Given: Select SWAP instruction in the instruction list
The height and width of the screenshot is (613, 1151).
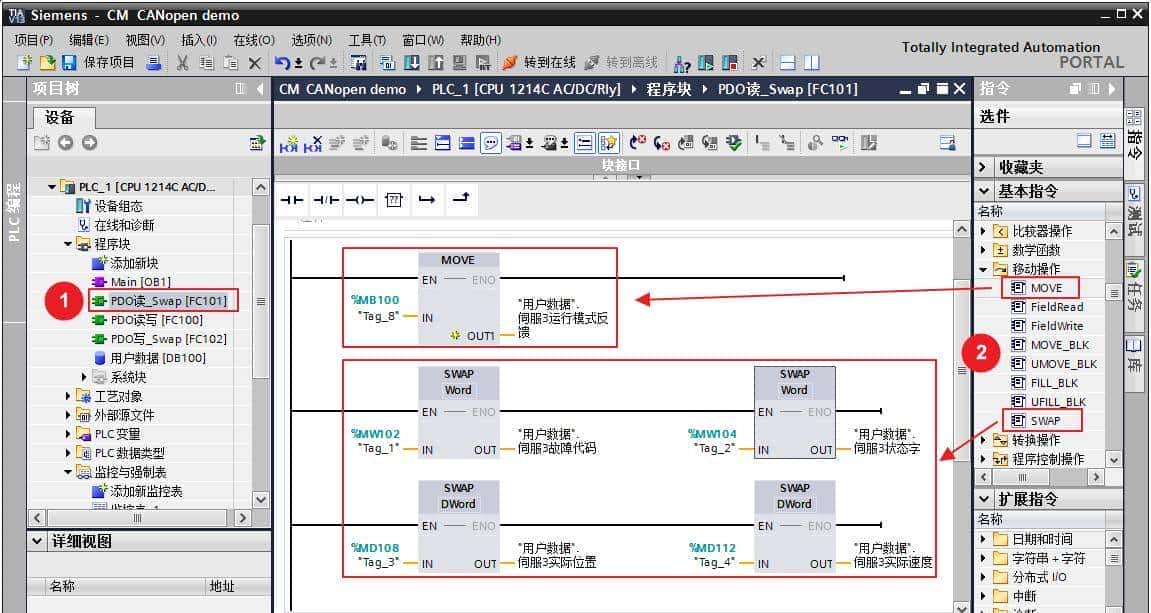Looking at the screenshot, I should 1045,421.
